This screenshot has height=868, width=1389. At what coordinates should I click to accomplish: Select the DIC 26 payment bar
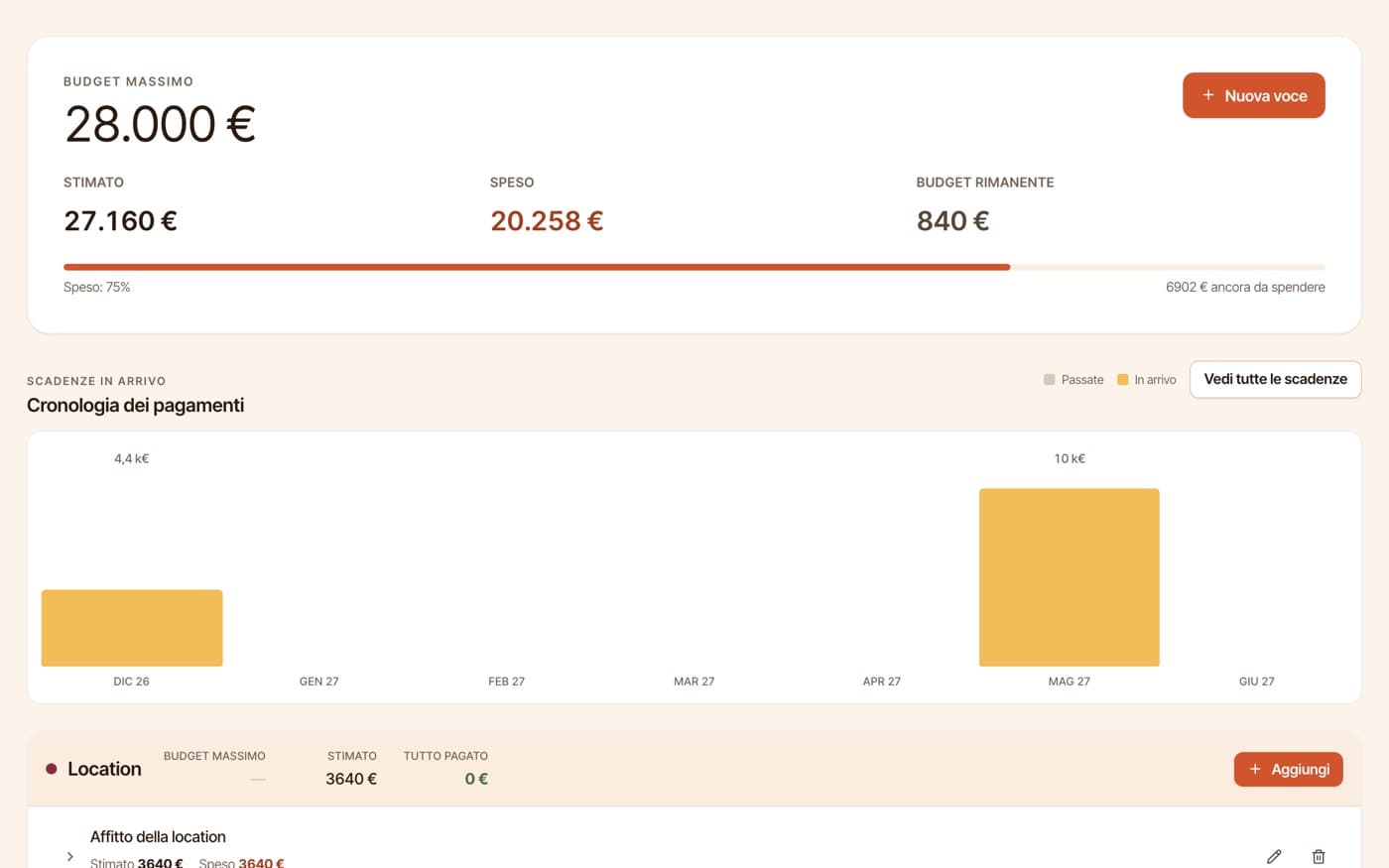(132, 628)
